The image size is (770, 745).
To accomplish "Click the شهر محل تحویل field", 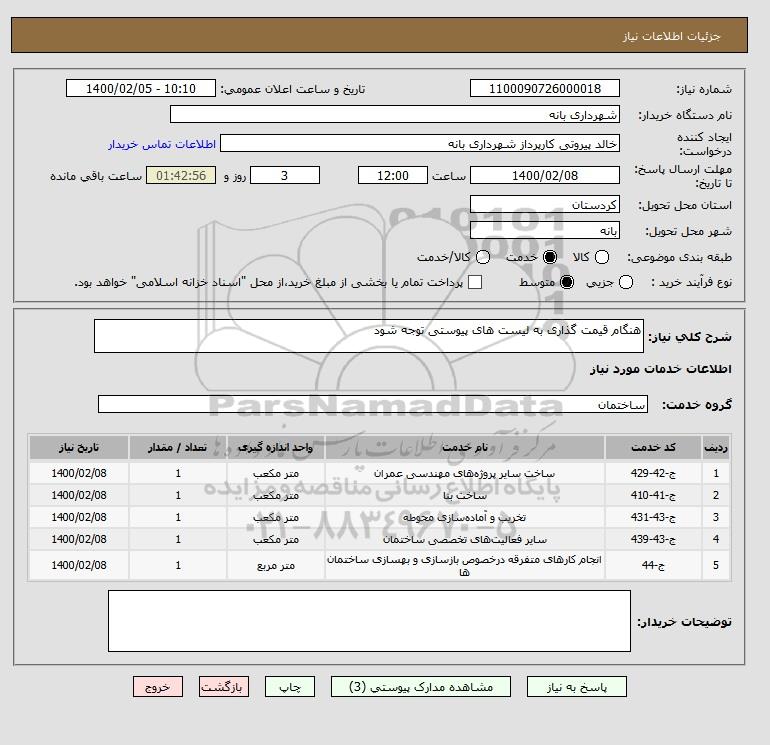I will [x=545, y=230].
